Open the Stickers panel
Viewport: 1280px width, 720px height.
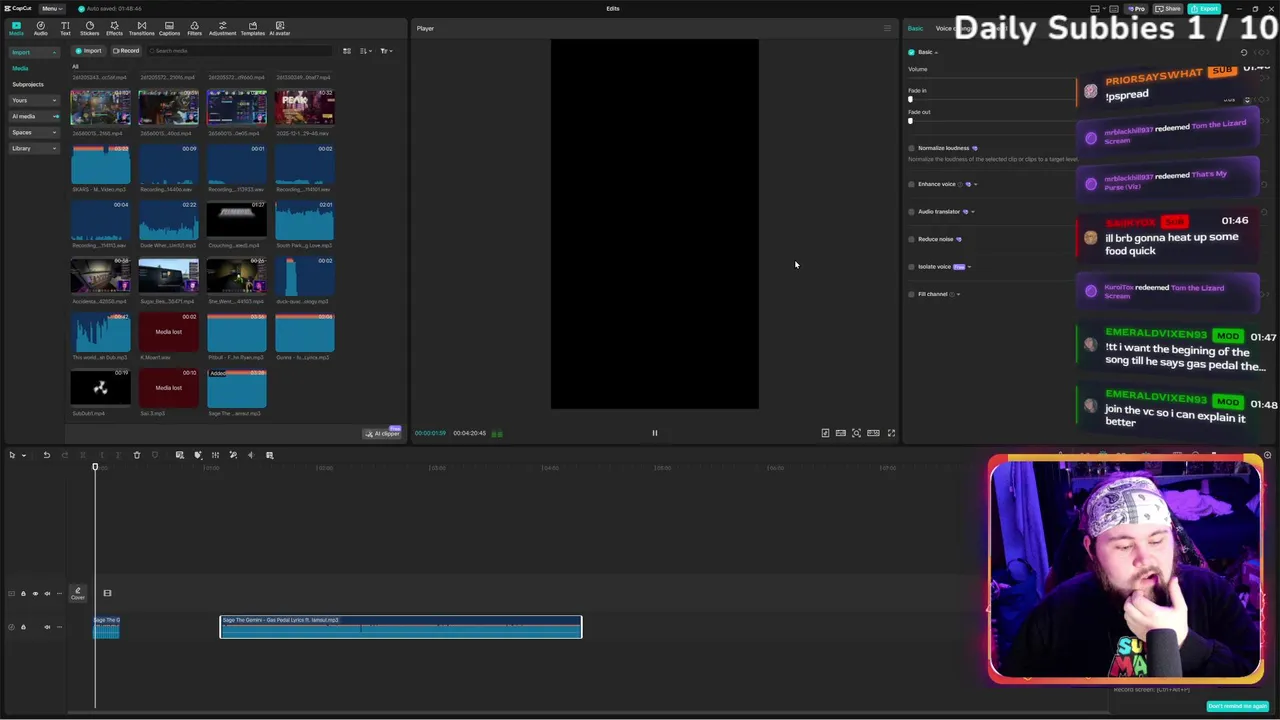coord(90,28)
